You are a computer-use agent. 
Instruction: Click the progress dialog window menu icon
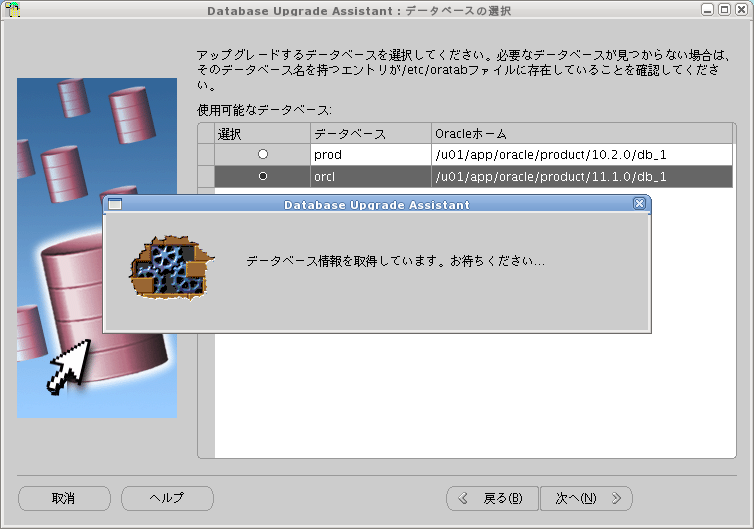pos(115,204)
